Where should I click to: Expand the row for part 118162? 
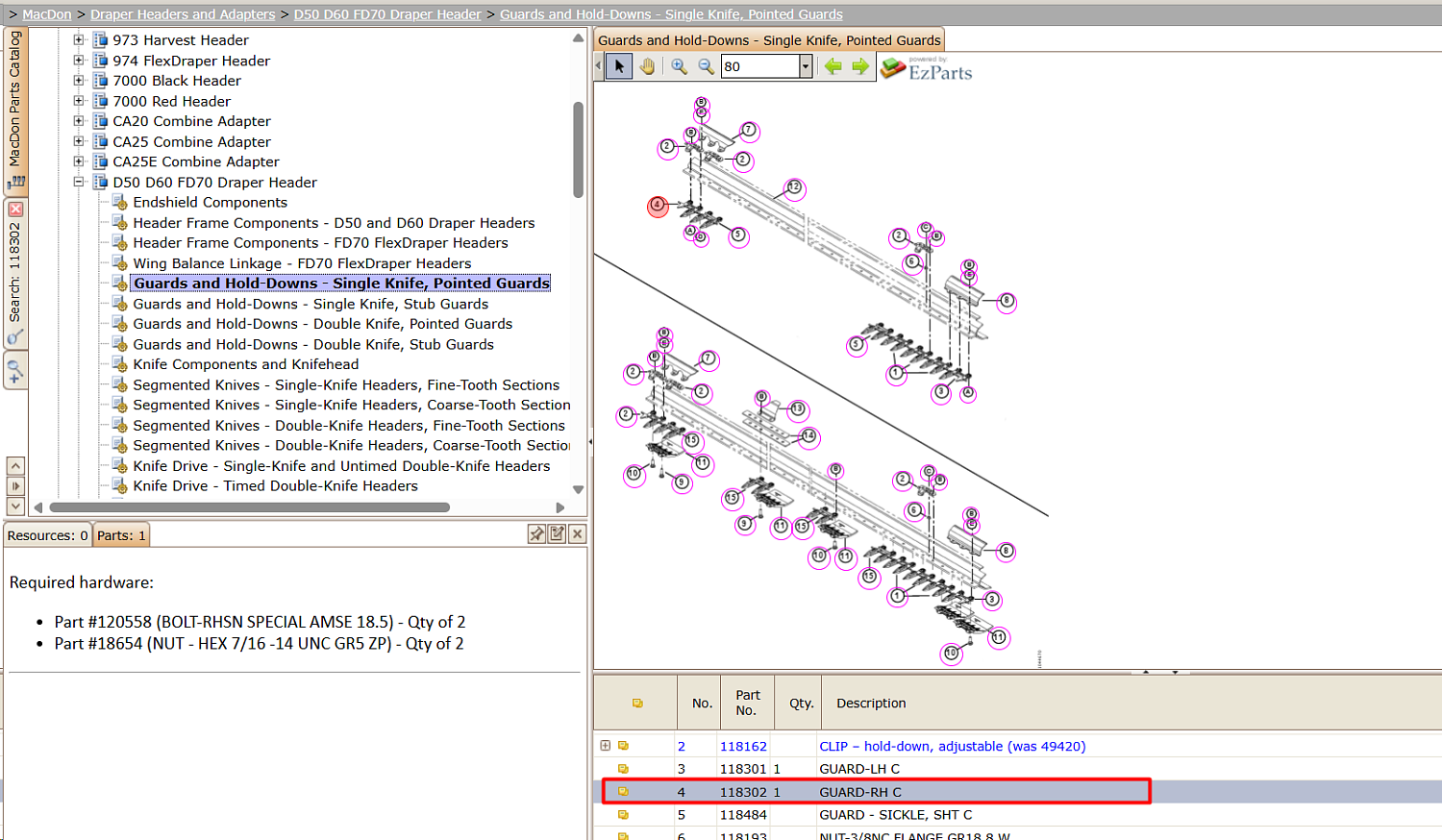[606, 746]
